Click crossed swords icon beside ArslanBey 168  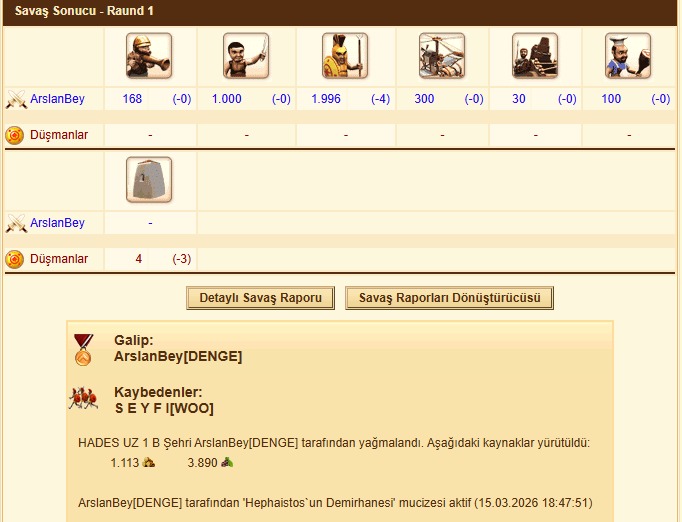(16, 99)
